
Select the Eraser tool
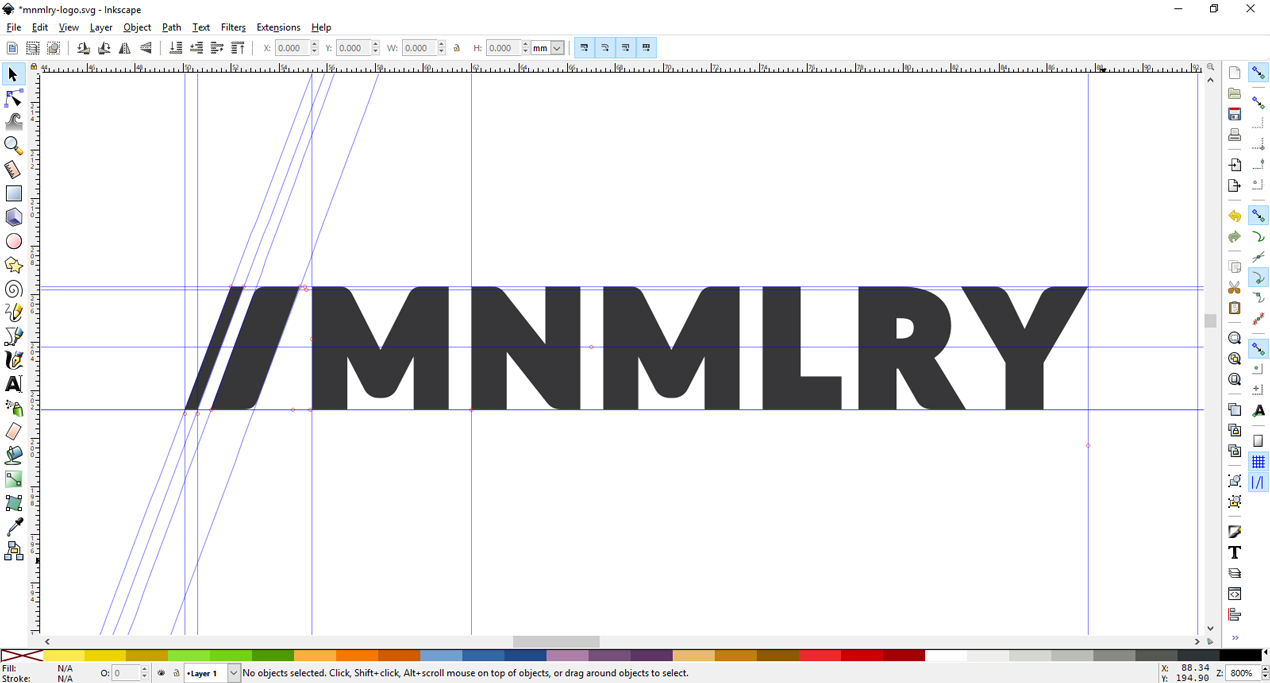coord(13,432)
